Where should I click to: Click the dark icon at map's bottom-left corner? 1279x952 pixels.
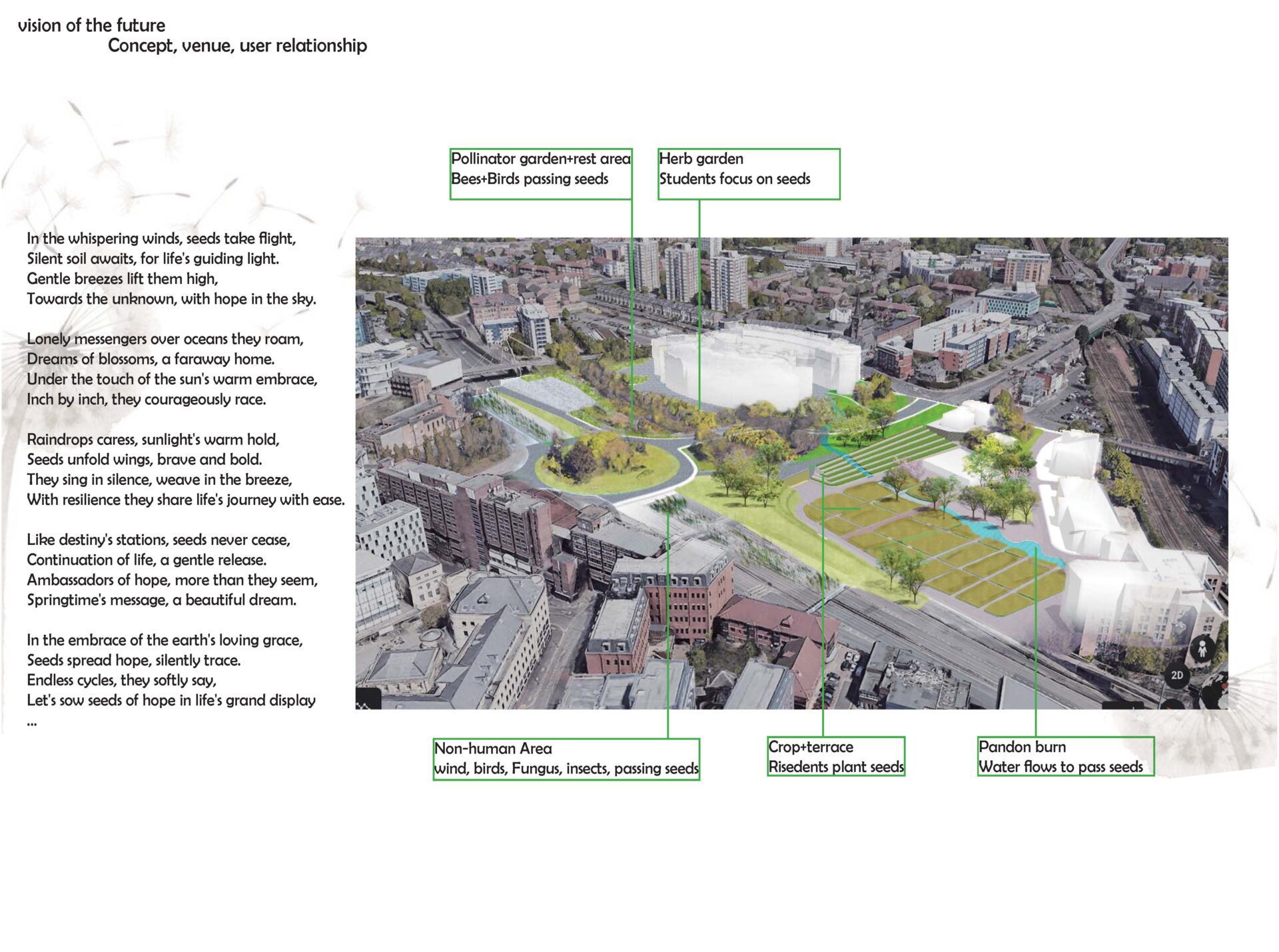tap(368, 700)
